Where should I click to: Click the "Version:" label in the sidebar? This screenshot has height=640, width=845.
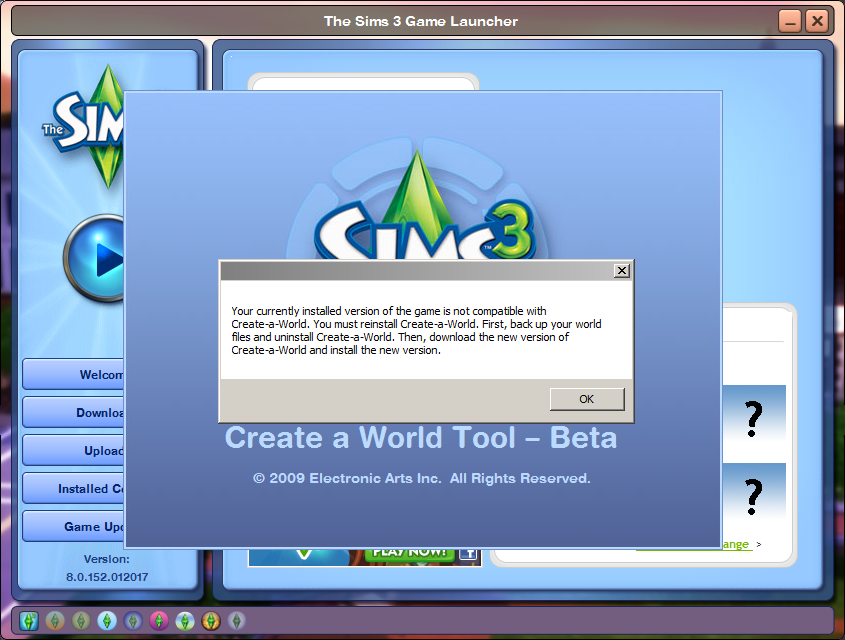point(107,559)
